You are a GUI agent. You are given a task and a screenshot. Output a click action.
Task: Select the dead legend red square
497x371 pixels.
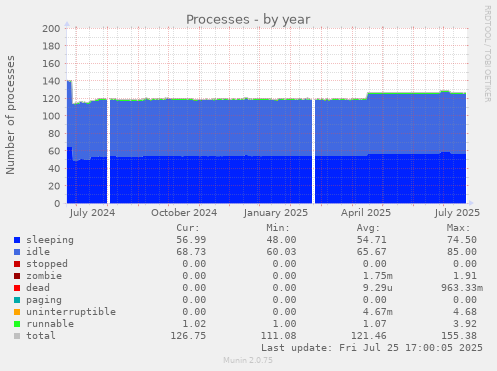pyautogui.click(x=17, y=288)
